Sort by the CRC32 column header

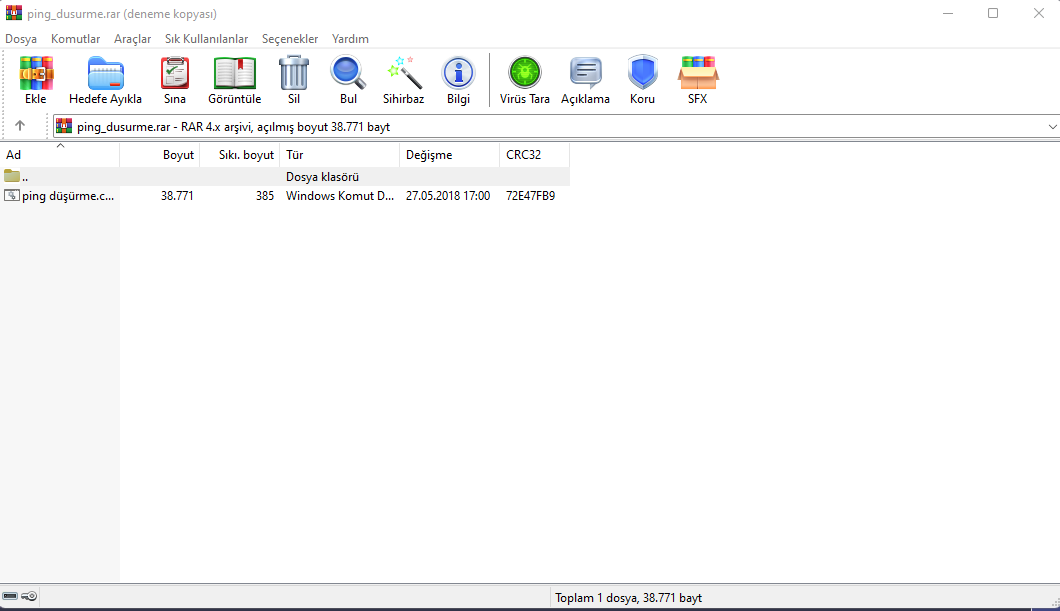[x=534, y=155]
